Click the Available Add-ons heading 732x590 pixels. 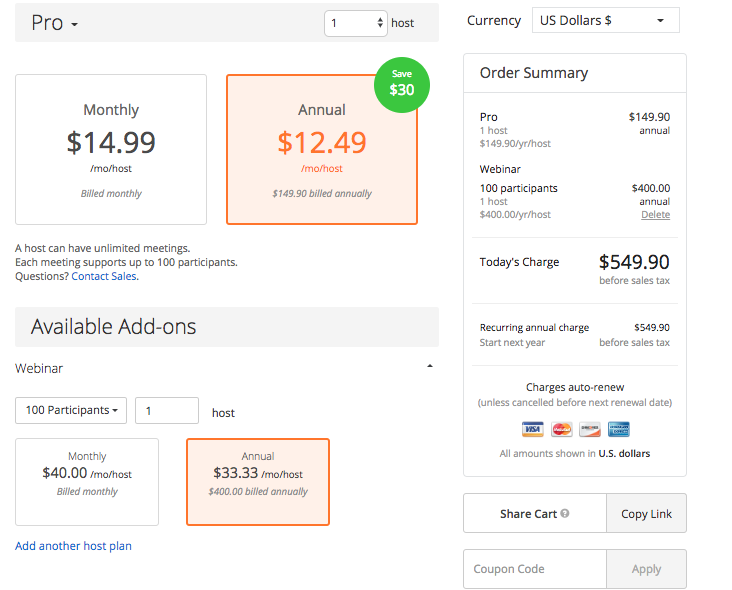(113, 327)
